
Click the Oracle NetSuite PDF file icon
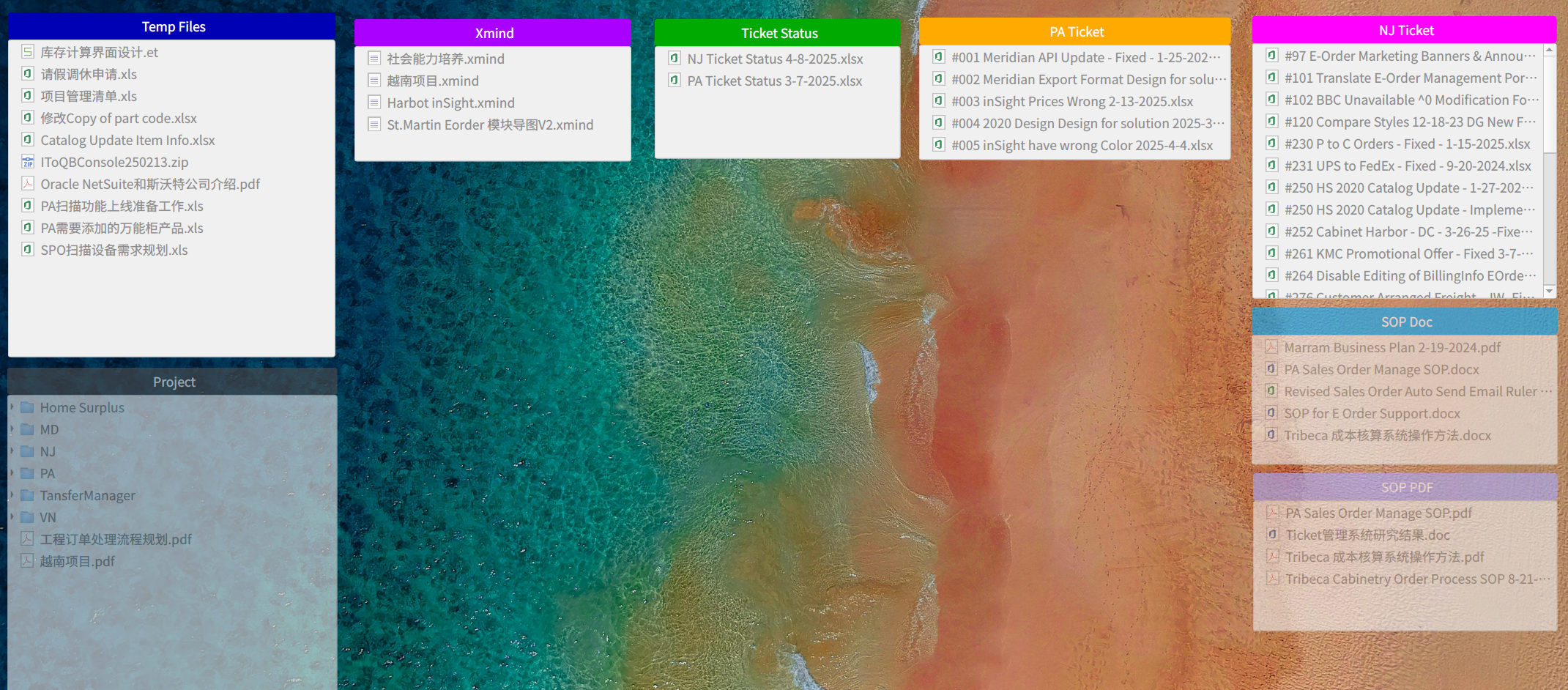[28, 184]
